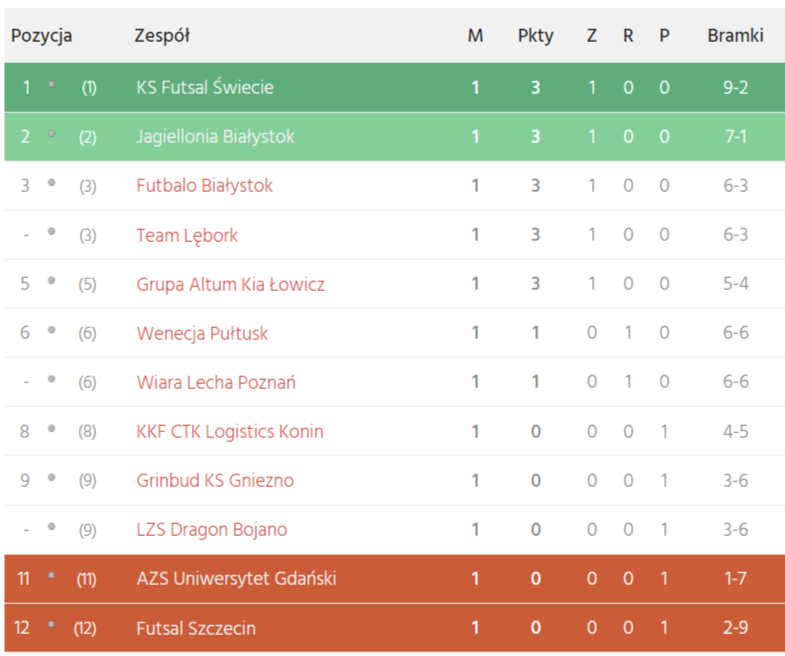The height and width of the screenshot is (656, 785).
Task: Click the Wenecja Pułtusk link
Action: [x=202, y=333]
